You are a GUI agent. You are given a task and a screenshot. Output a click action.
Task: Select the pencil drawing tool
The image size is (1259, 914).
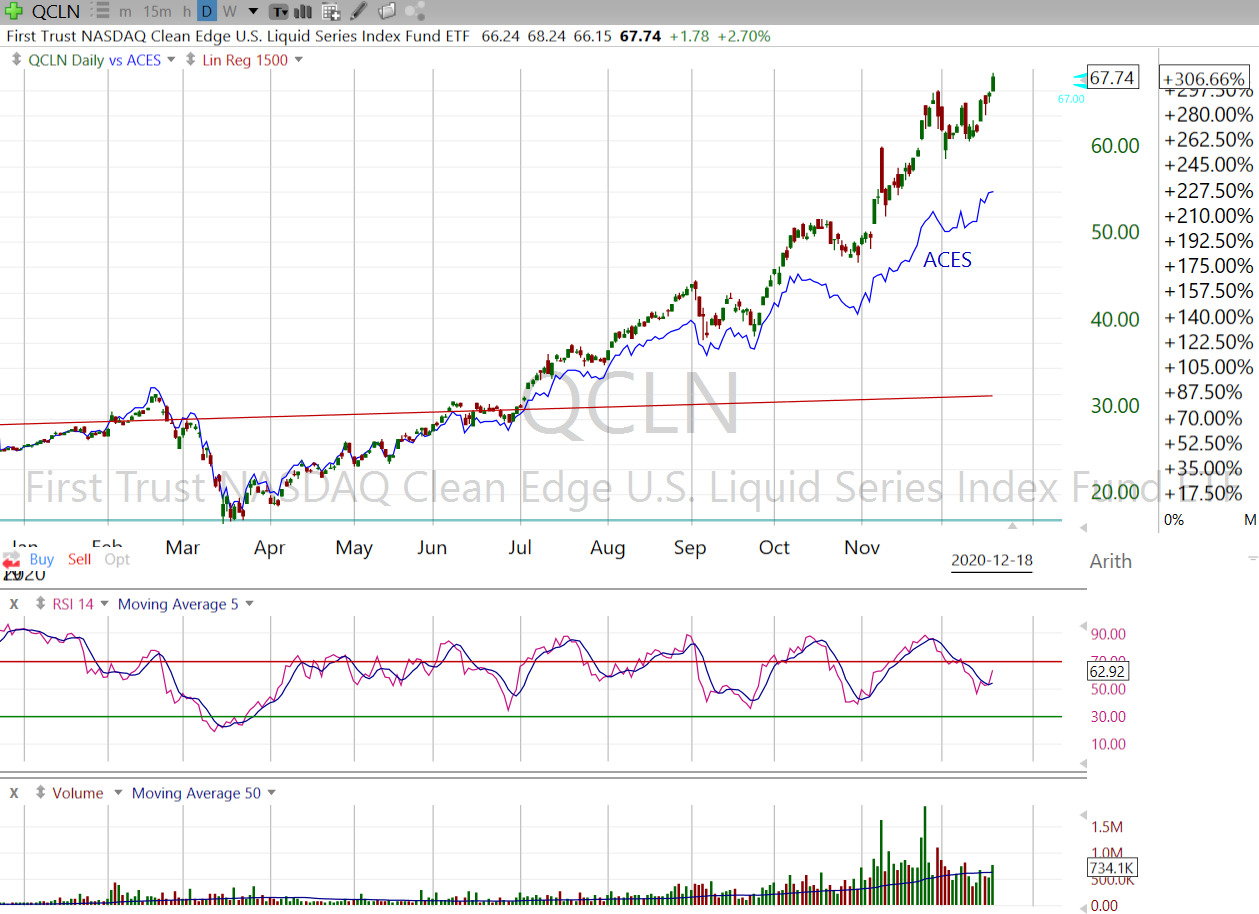360,12
